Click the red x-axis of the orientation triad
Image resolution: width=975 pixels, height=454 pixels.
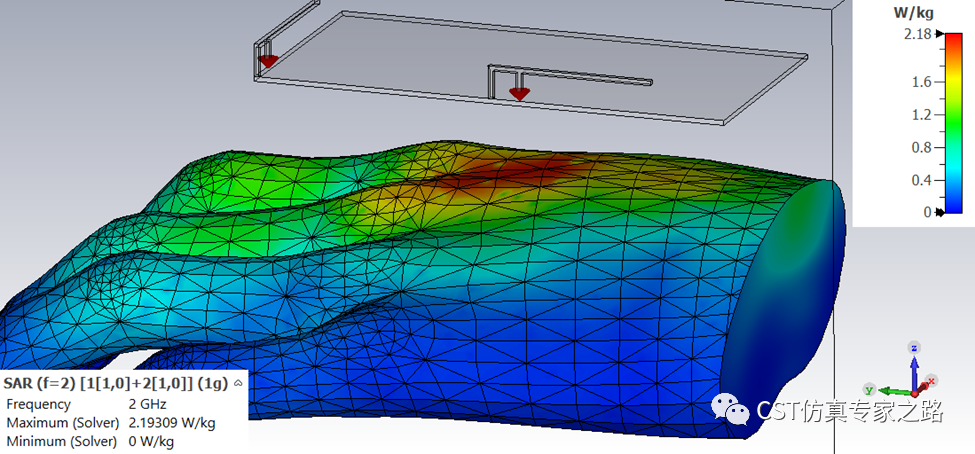pos(925,386)
